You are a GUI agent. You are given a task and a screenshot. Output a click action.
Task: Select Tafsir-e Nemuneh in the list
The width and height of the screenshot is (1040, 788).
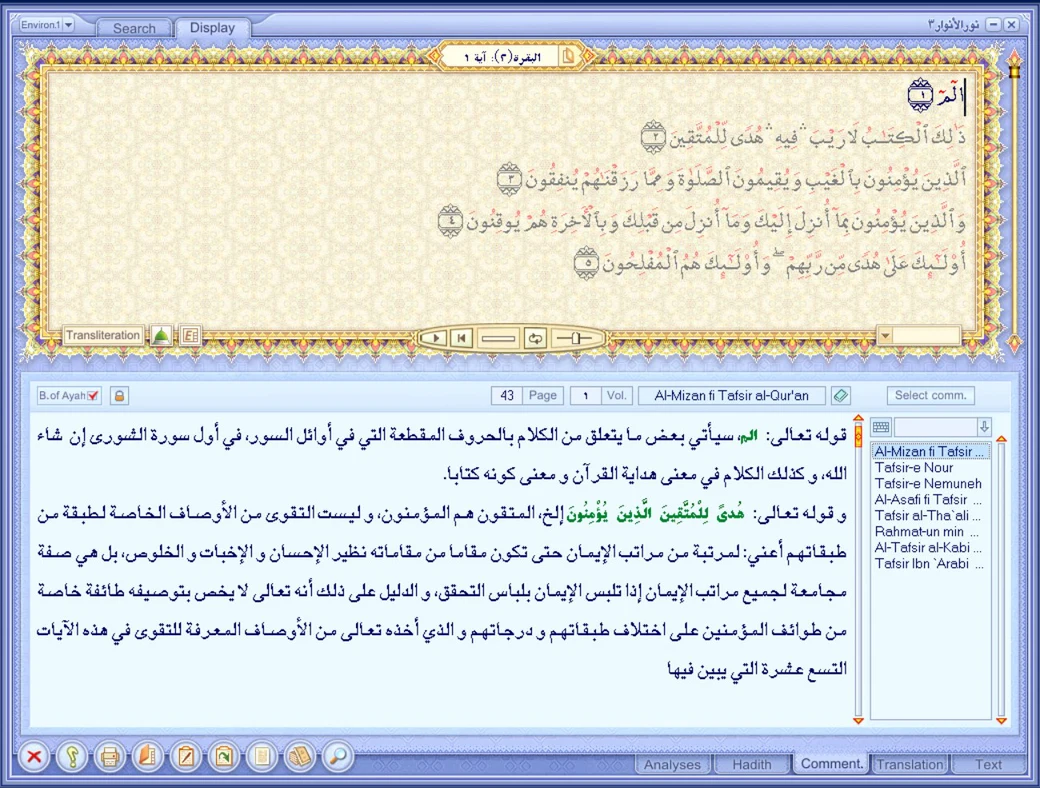pyautogui.click(x=931, y=484)
